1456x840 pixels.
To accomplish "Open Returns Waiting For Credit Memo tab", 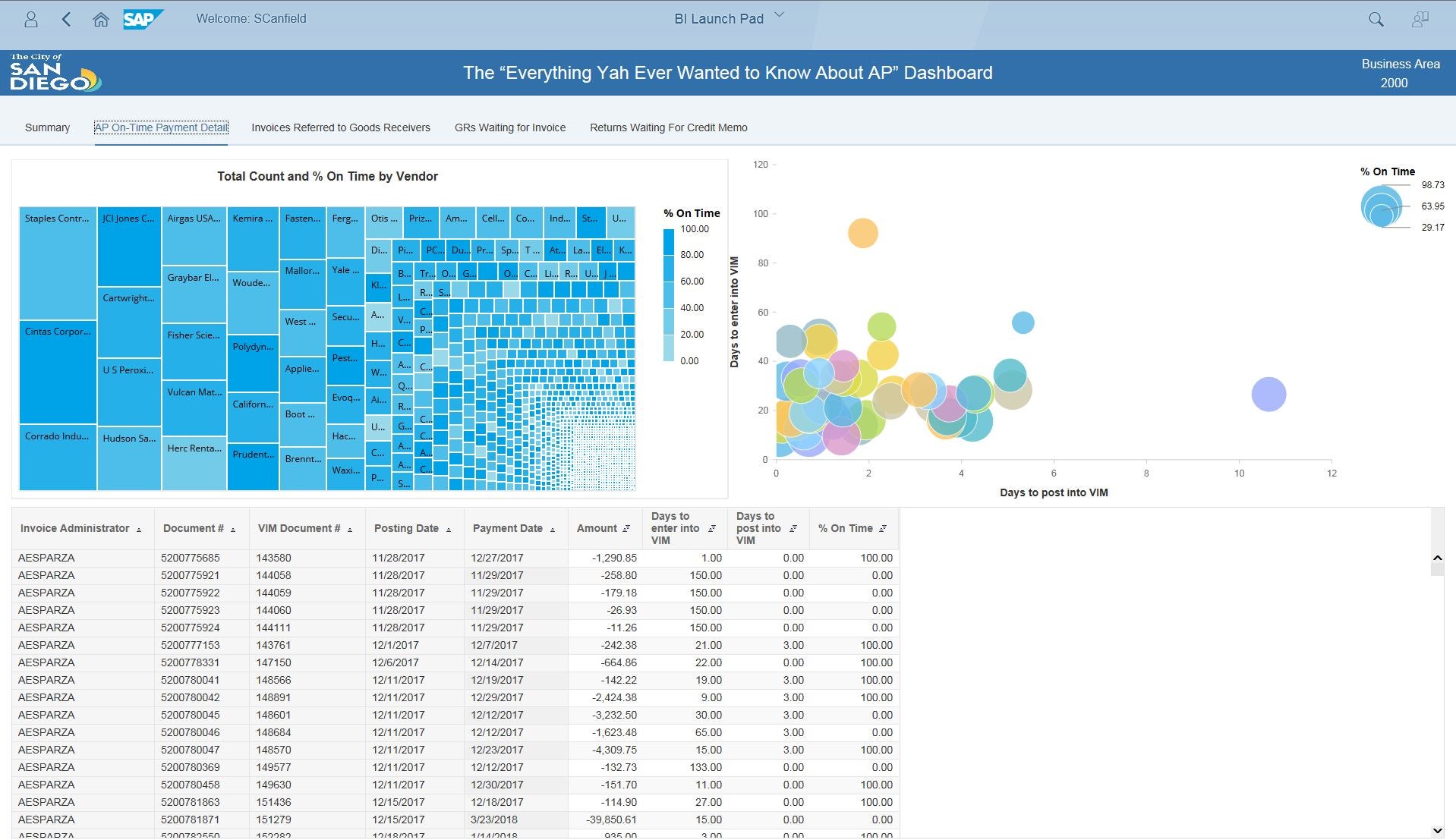I will 669,127.
